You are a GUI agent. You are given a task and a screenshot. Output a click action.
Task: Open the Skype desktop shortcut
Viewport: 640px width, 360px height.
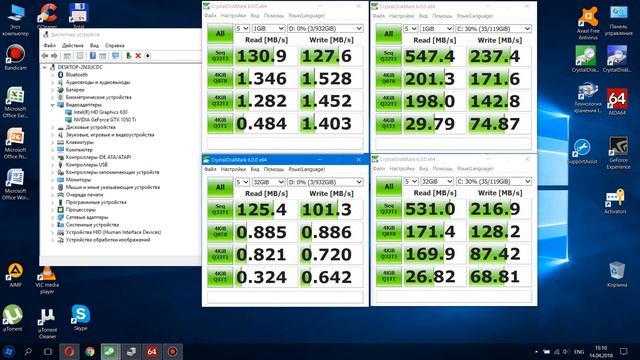tap(80, 318)
